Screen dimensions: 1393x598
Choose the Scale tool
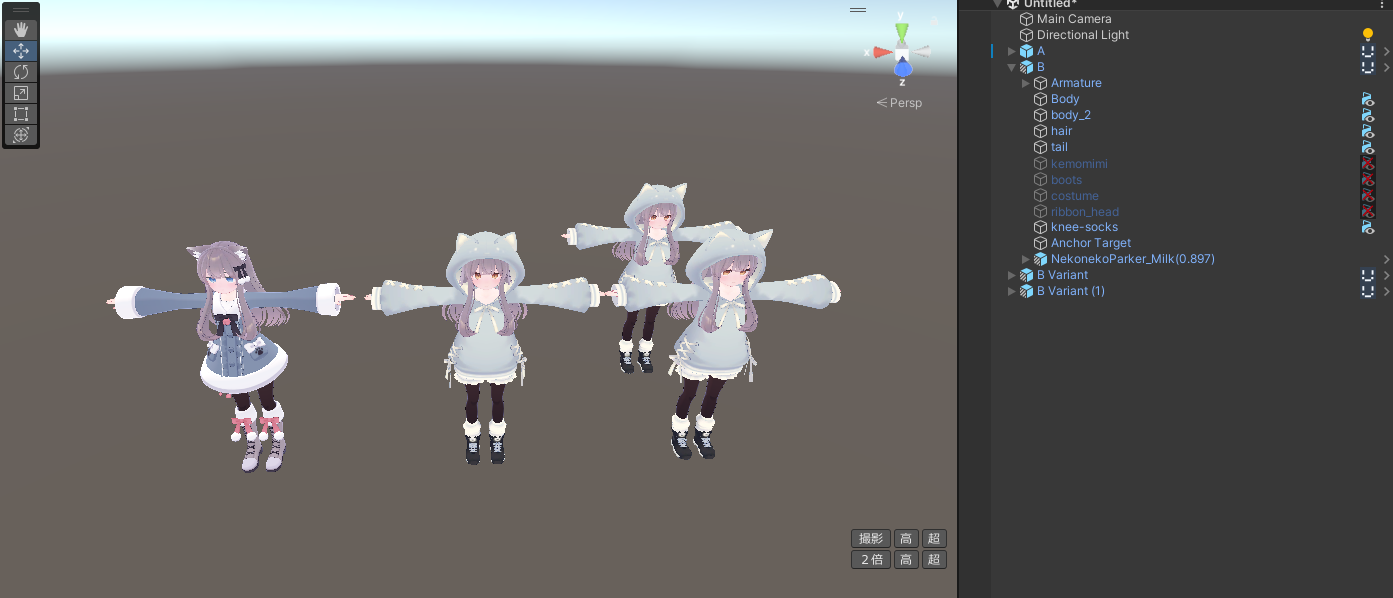(x=21, y=93)
